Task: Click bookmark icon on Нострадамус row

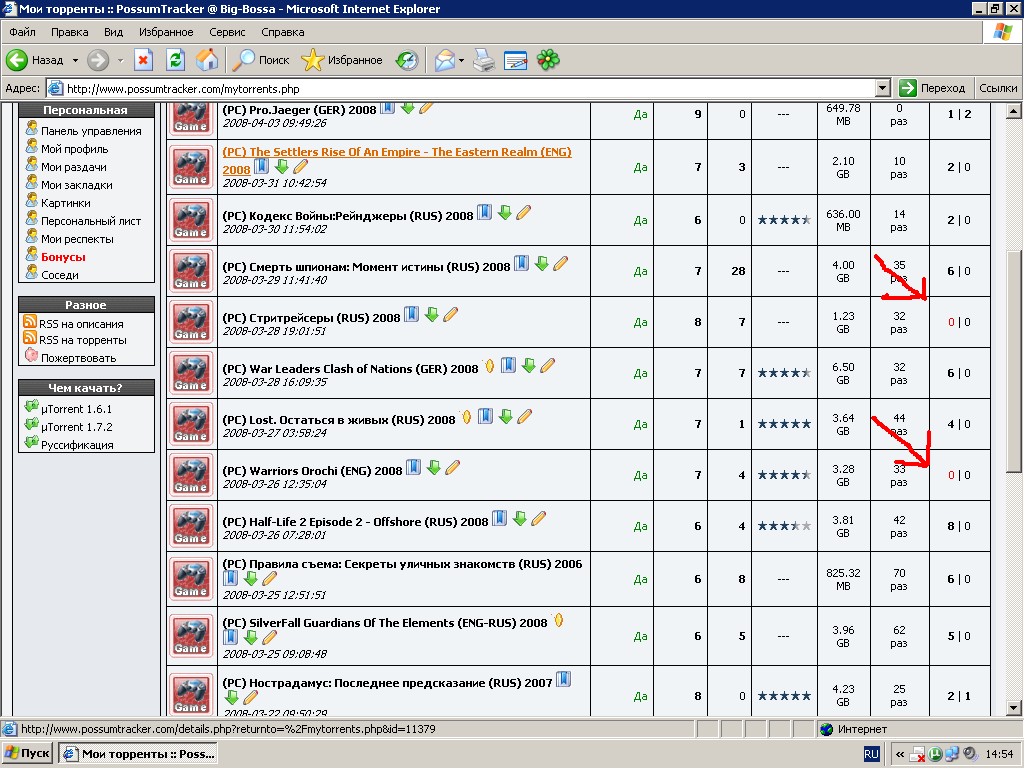Action: coord(563,680)
